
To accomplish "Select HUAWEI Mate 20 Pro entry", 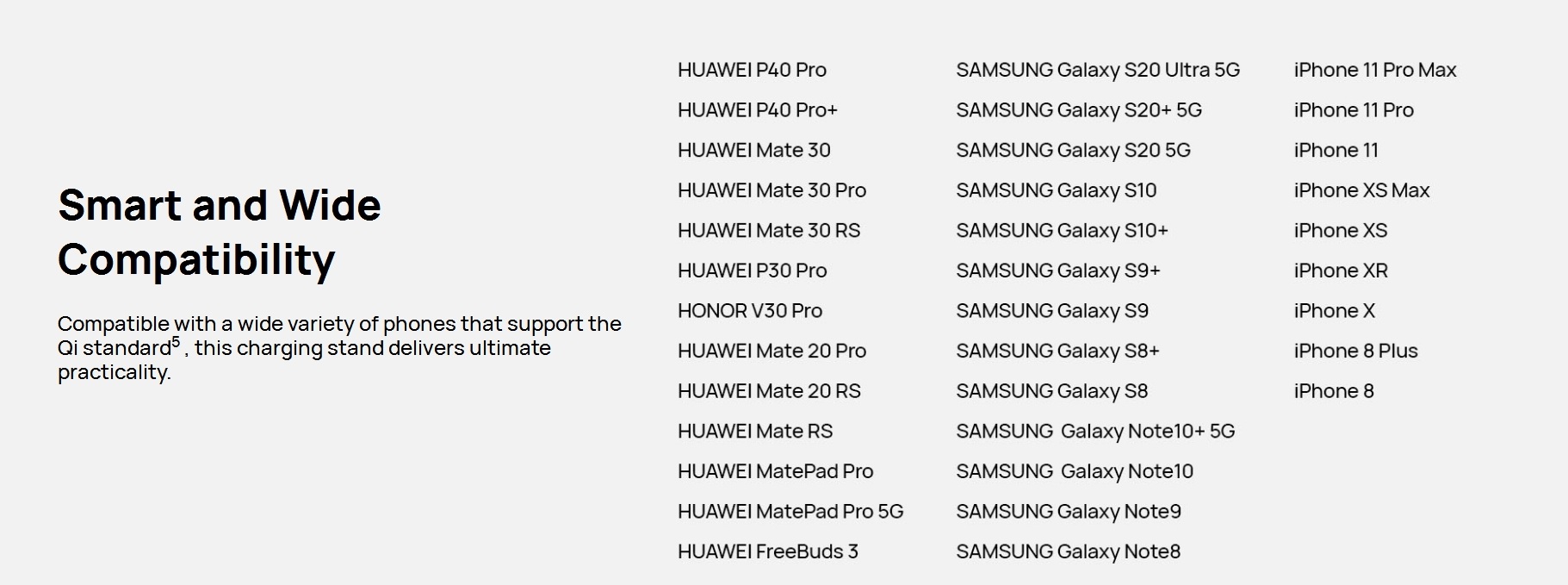I will point(772,352).
